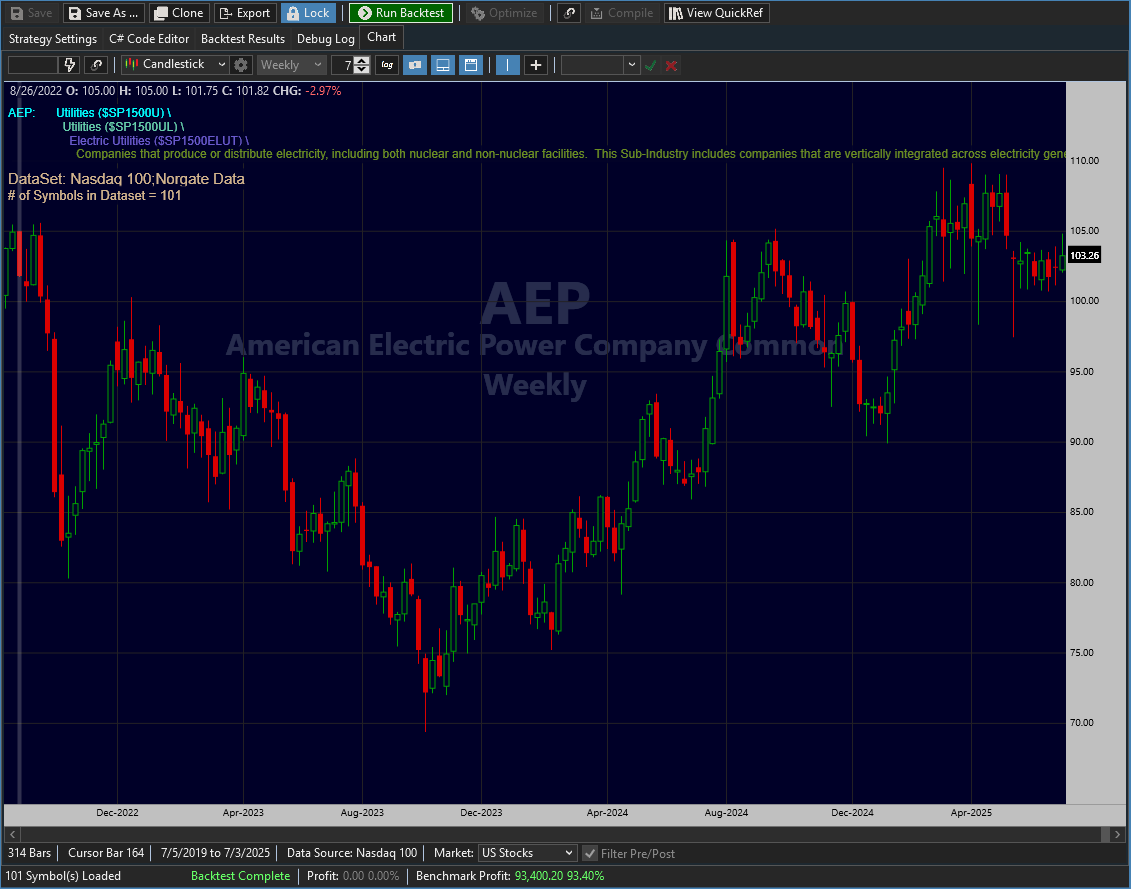This screenshot has height=889, width=1131.
Task: Click Electric Utilities ($SP1500ELUT) text
Action: click(159, 141)
